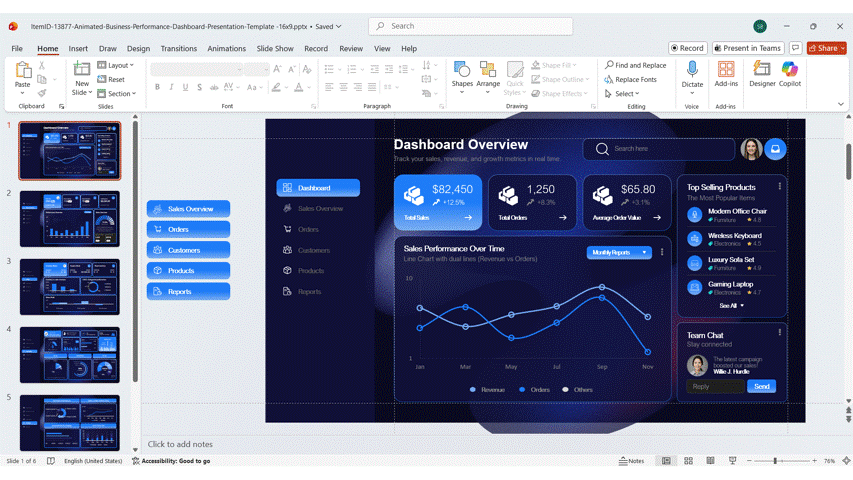
Task: Expand Shape Fill options
Action: (554, 65)
